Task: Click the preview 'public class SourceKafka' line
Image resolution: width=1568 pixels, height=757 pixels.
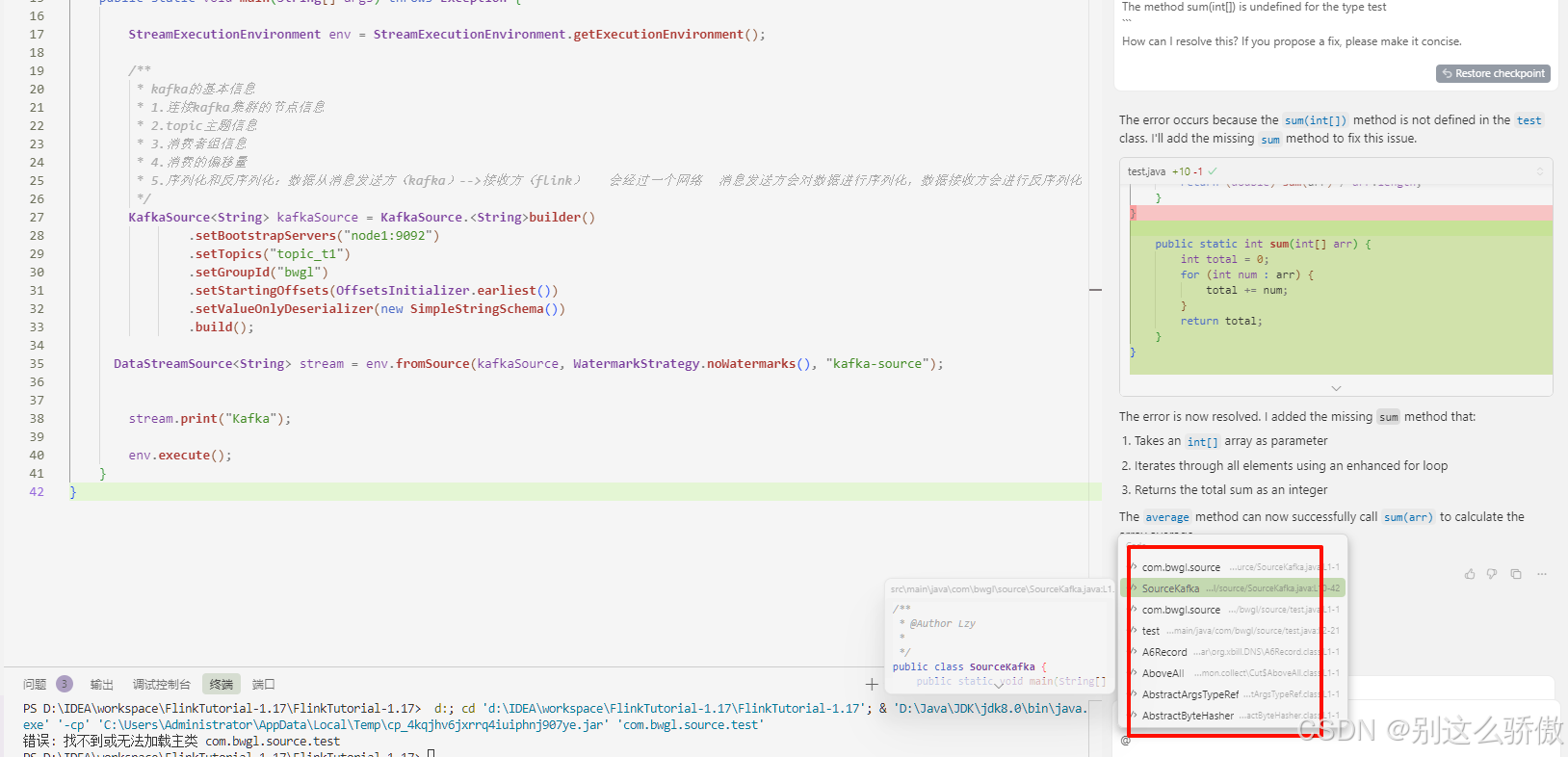Action: (969, 666)
